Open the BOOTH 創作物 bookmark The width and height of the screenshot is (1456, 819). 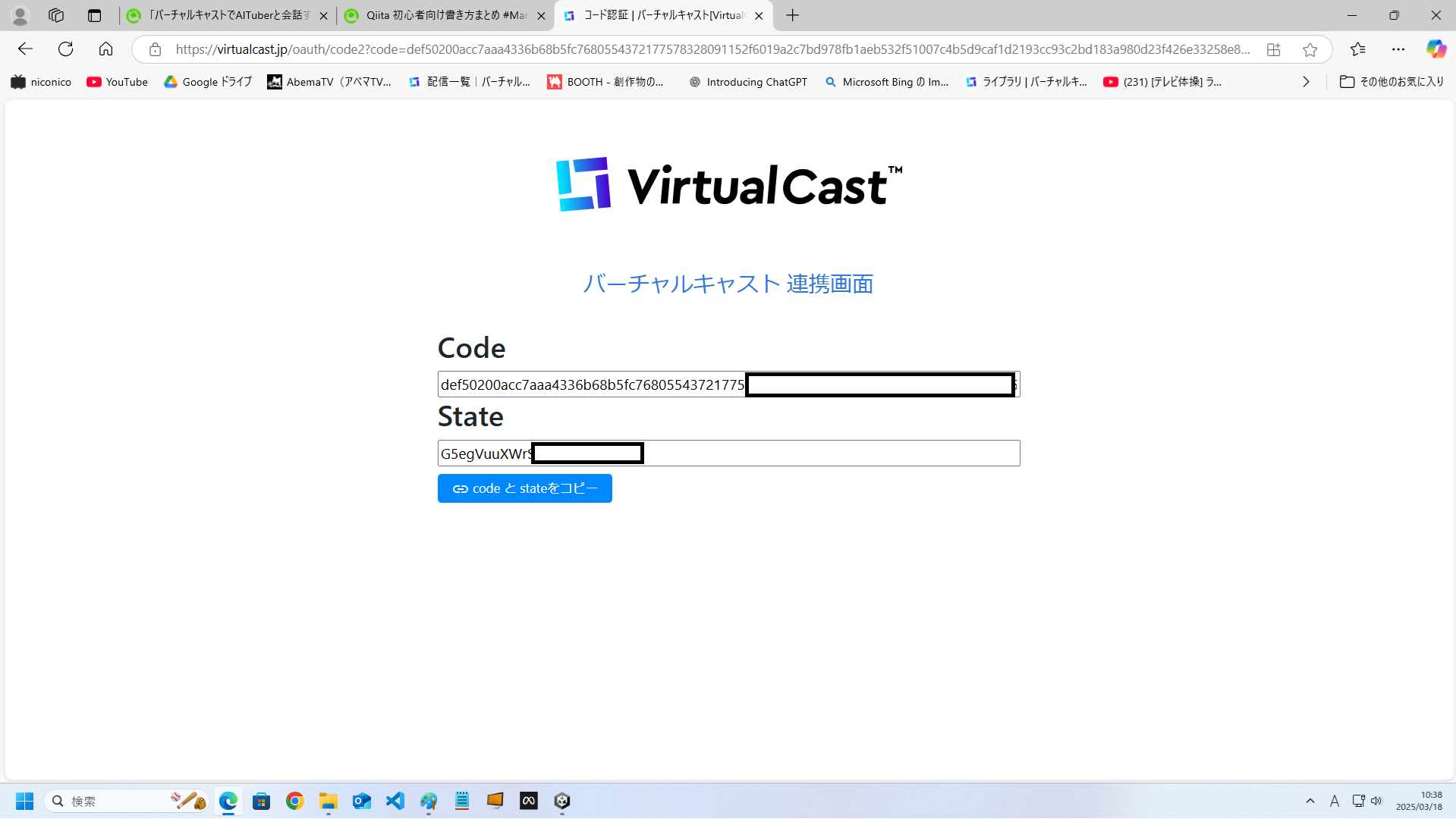point(605,82)
